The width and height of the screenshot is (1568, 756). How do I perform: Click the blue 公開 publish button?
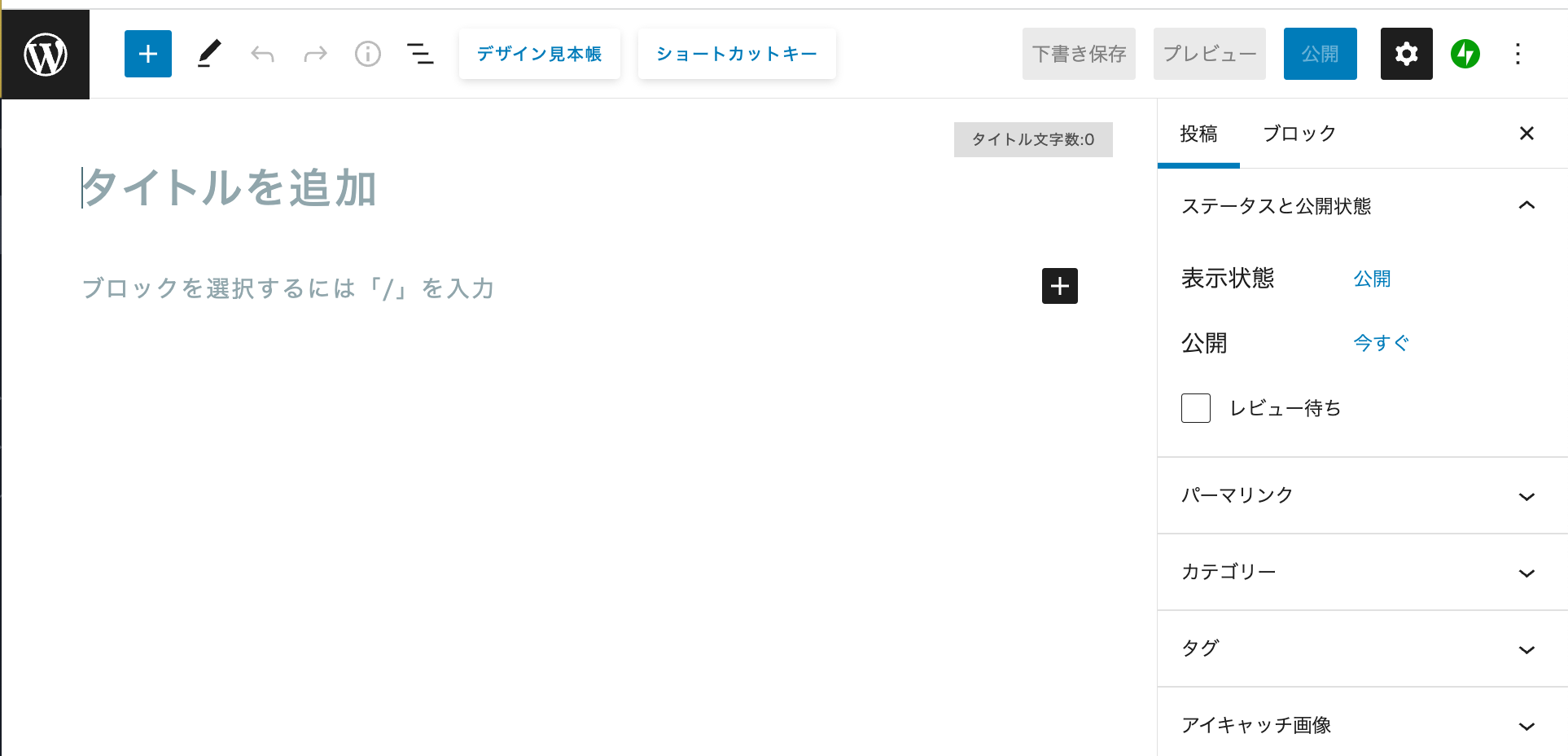pyautogui.click(x=1320, y=54)
